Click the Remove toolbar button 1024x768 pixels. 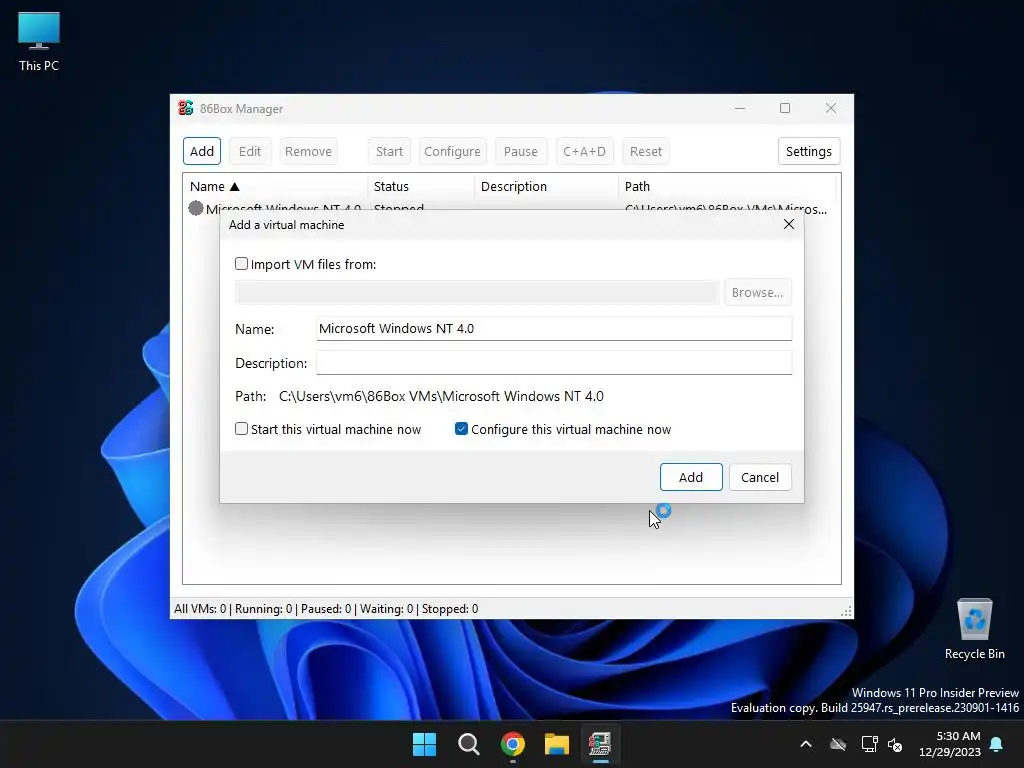308,152
